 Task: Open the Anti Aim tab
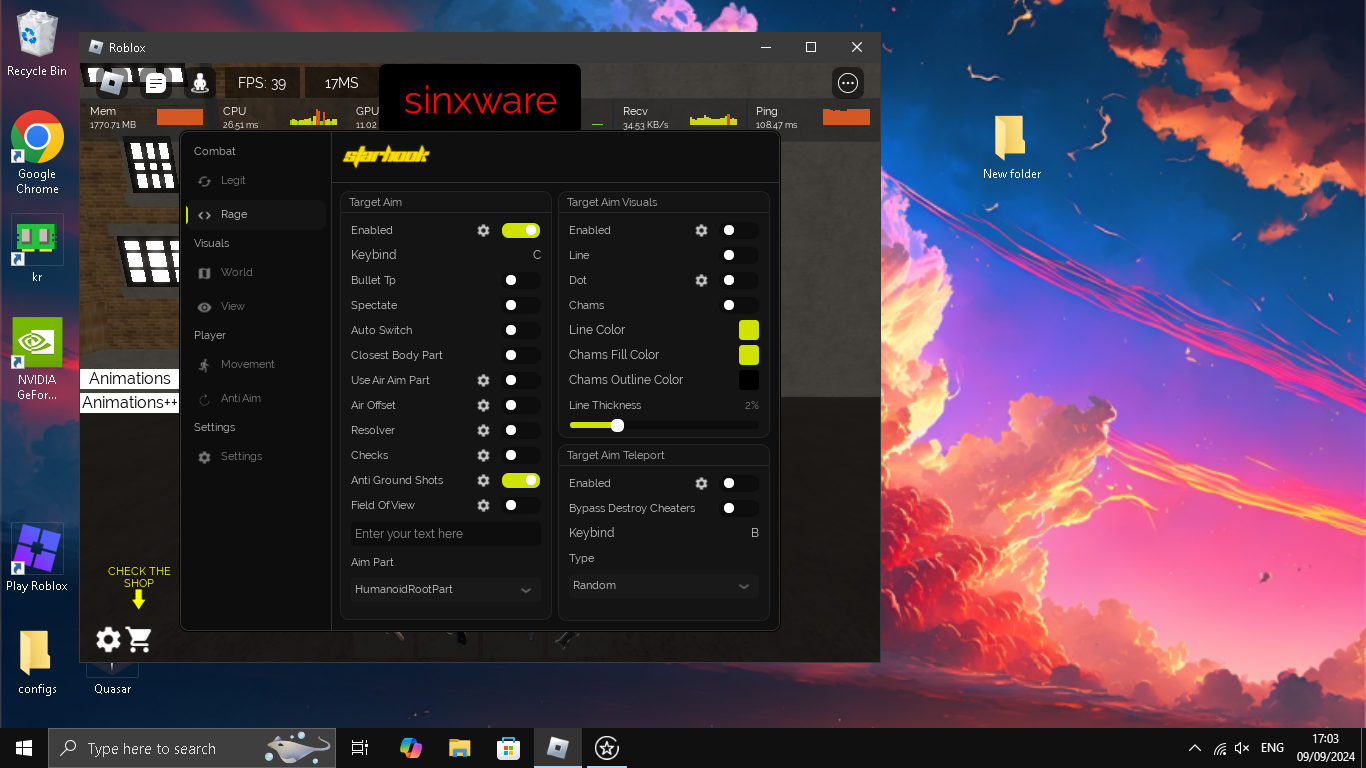pyautogui.click(x=256, y=399)
